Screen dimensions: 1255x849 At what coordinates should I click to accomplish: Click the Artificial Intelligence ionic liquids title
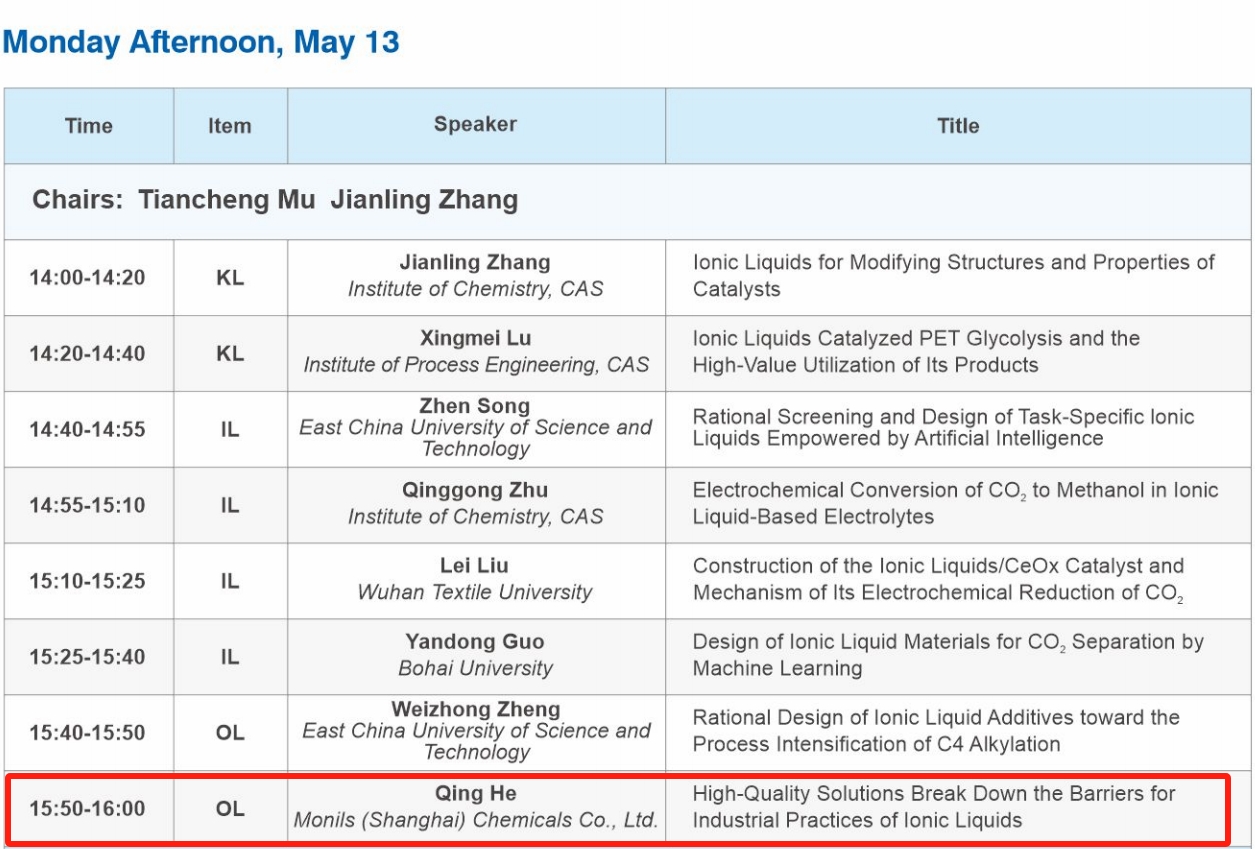(x=943, y=428)
